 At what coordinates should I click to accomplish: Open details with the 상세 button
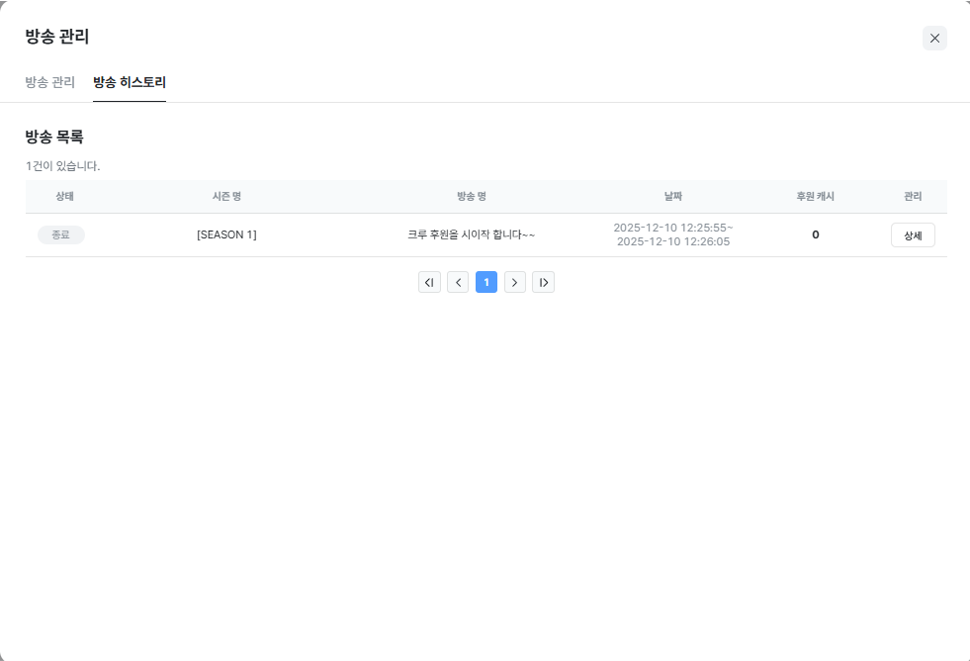click(x=912, y=234)
